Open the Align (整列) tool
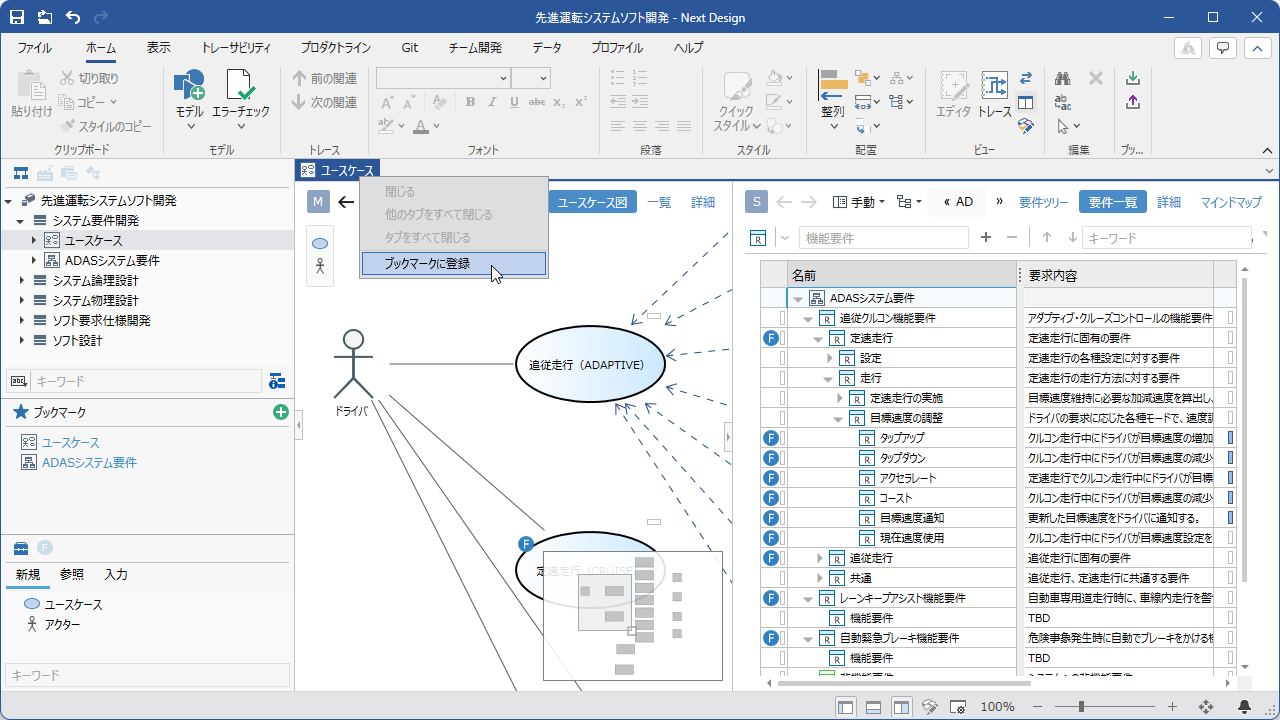Viewport: 1280px width, 720px height. (832, 86)
